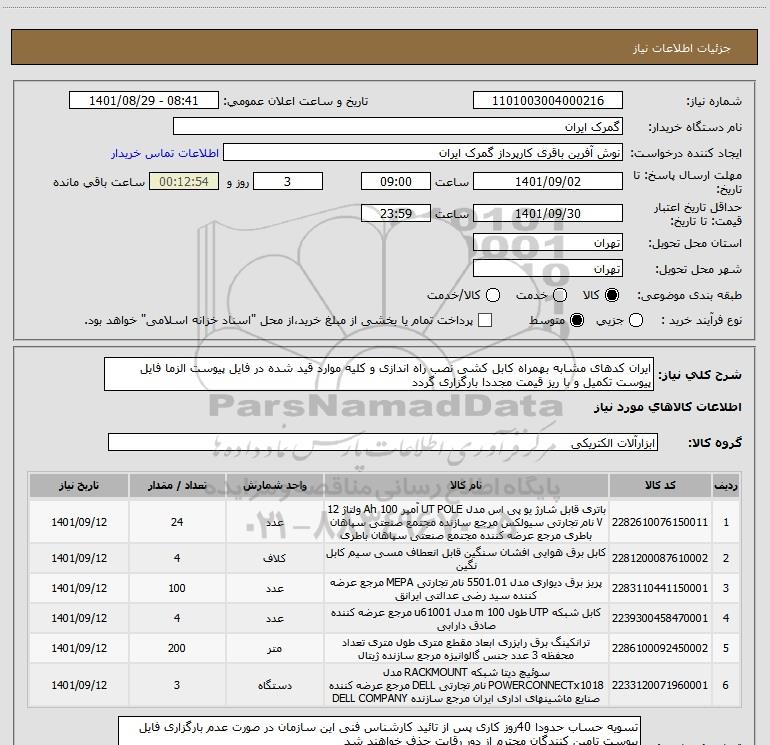Select product code 2239300458470001
Viewport: 770px width, 745px height.
click(x=660, y=618)
